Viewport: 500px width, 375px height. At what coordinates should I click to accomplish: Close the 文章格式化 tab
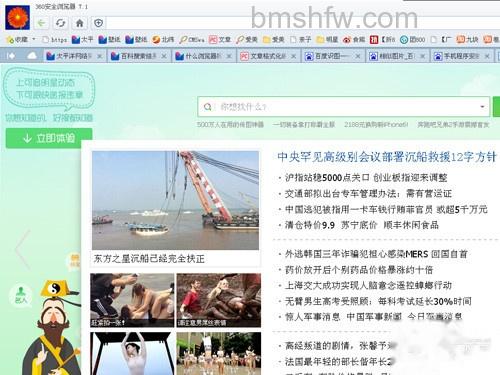(294, 56)
